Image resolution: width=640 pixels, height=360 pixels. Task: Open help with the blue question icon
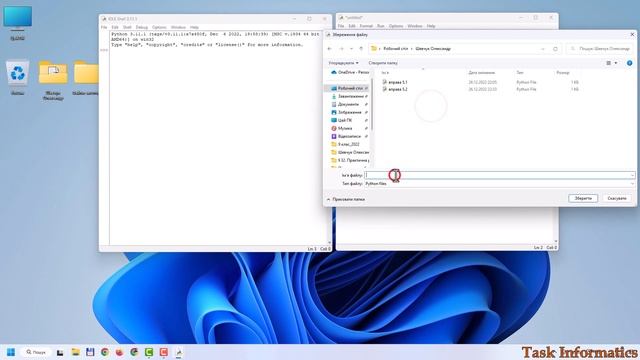click(629, 63)
